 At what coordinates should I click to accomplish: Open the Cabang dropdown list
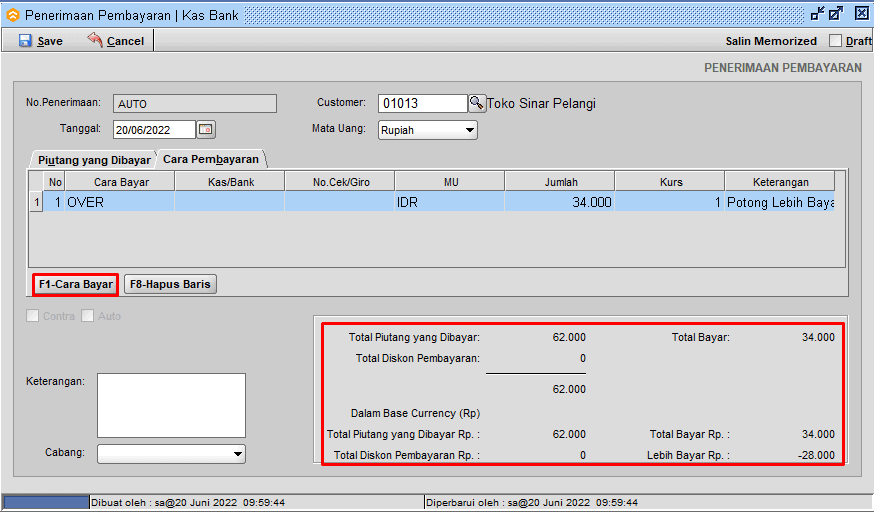coord(237,454)
